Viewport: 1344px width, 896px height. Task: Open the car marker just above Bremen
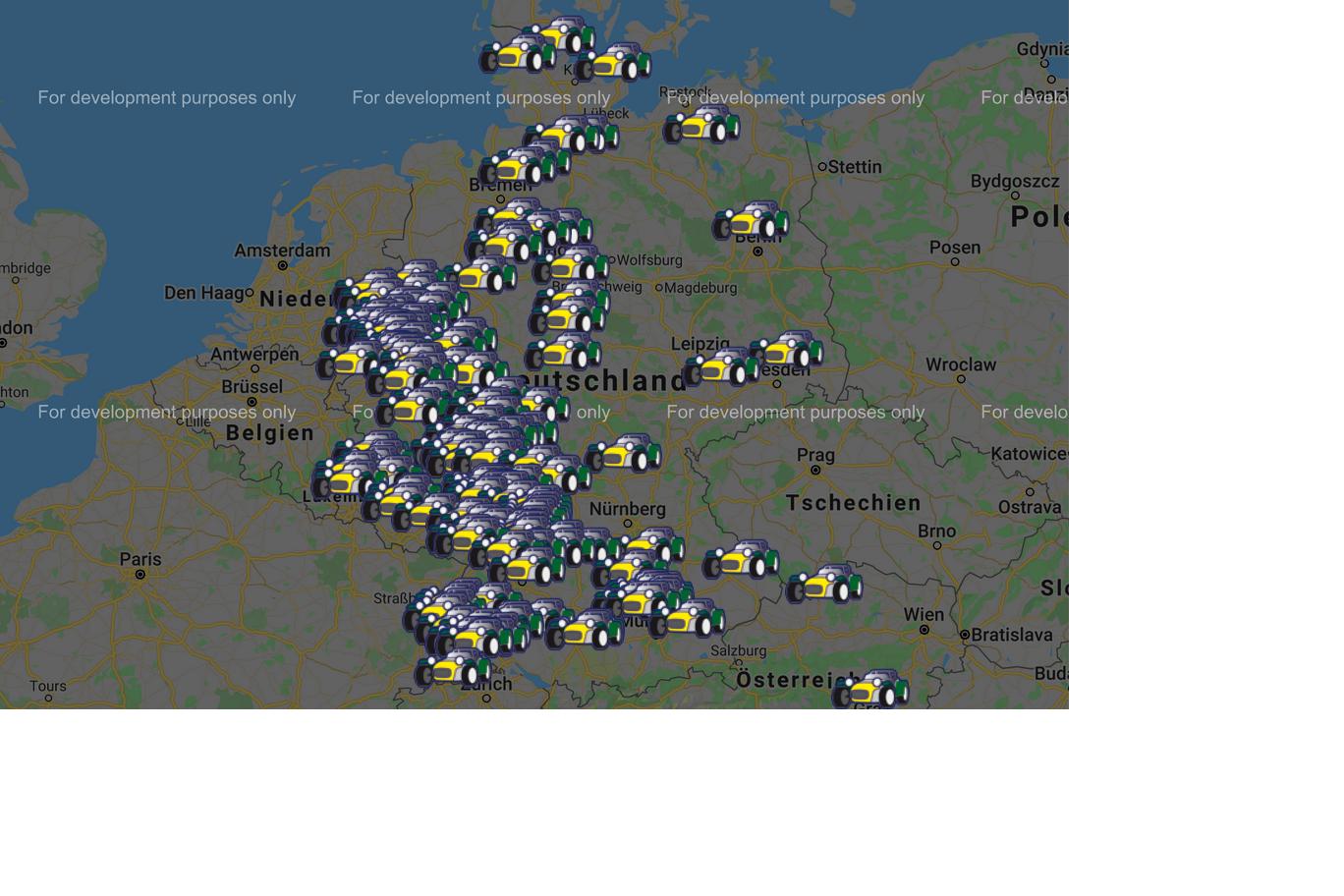(x=517, y=168)
